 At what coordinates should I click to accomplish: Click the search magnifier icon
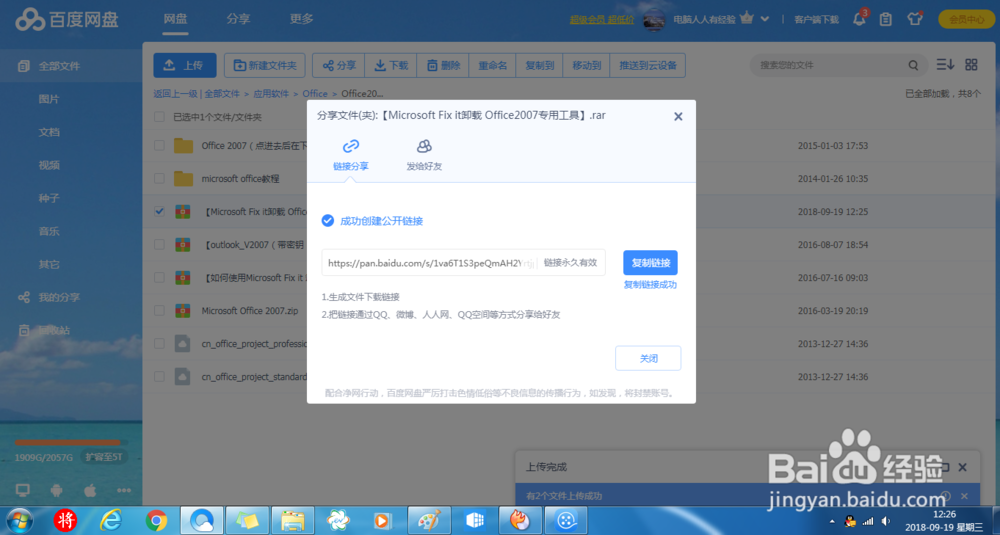click(913, 65)
